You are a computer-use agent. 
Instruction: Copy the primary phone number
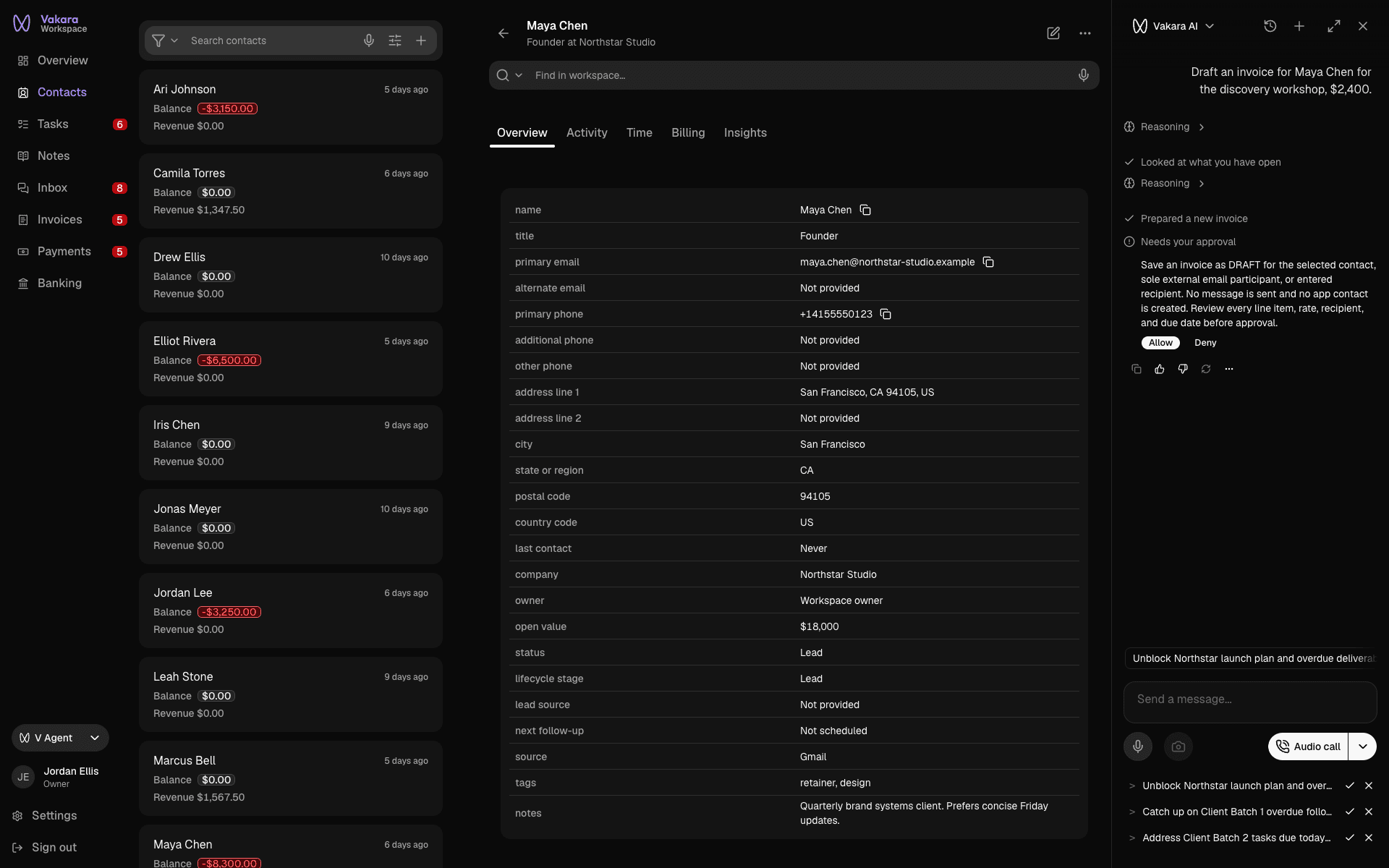tap(885, 314)
